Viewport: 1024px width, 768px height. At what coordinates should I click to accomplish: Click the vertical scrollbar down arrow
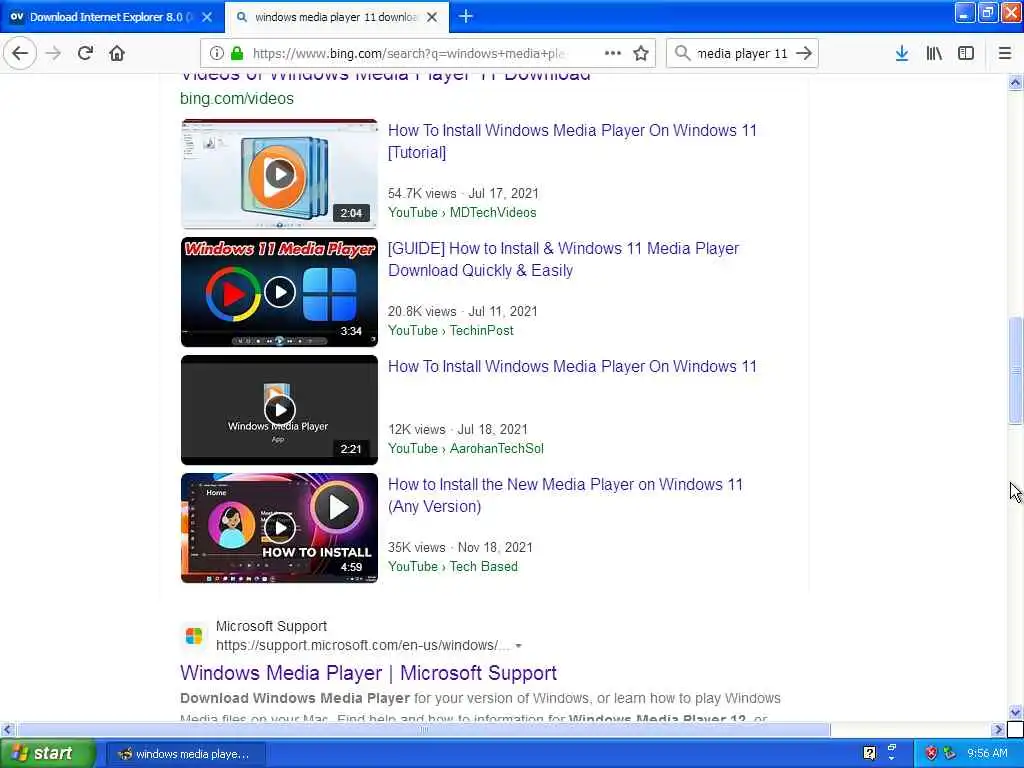pos(1015,712)
